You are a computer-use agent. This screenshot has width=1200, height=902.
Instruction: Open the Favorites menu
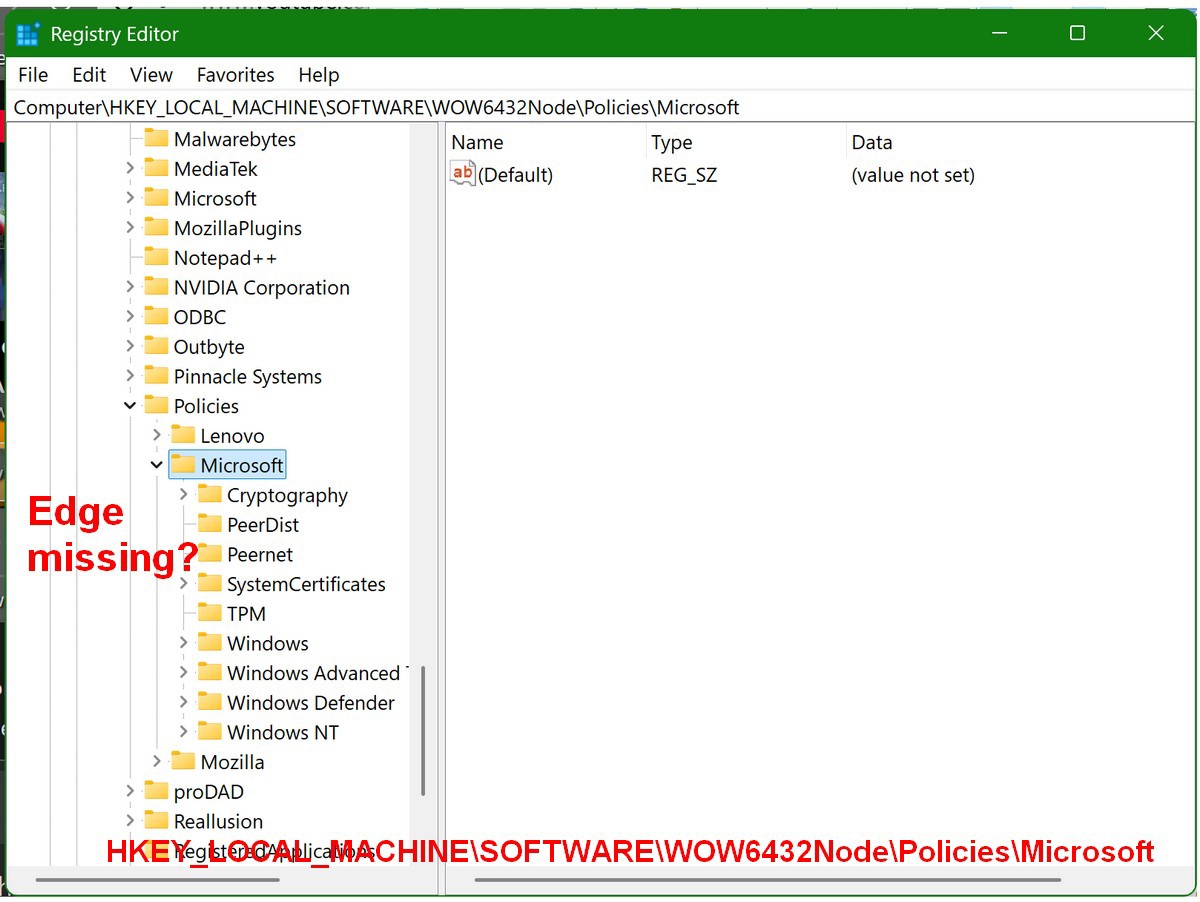(235, 75)
